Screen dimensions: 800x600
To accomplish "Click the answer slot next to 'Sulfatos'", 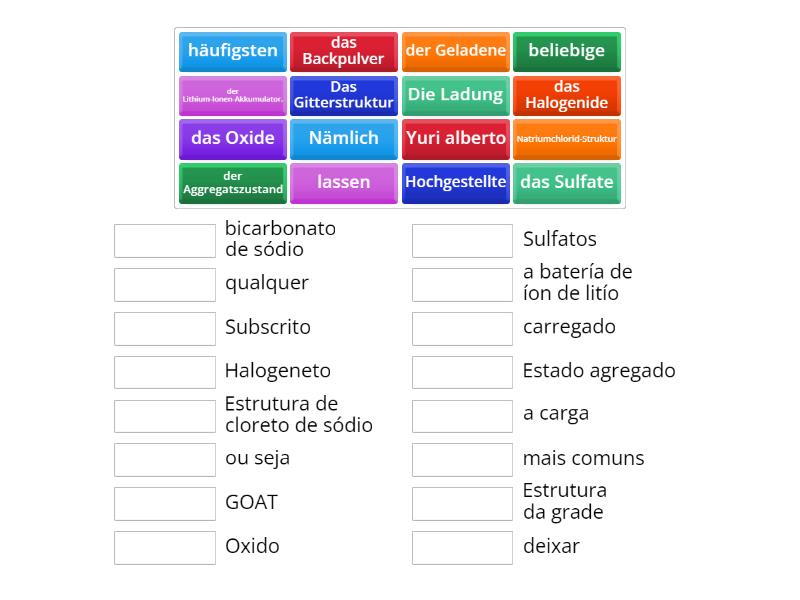I will point(462,241).
